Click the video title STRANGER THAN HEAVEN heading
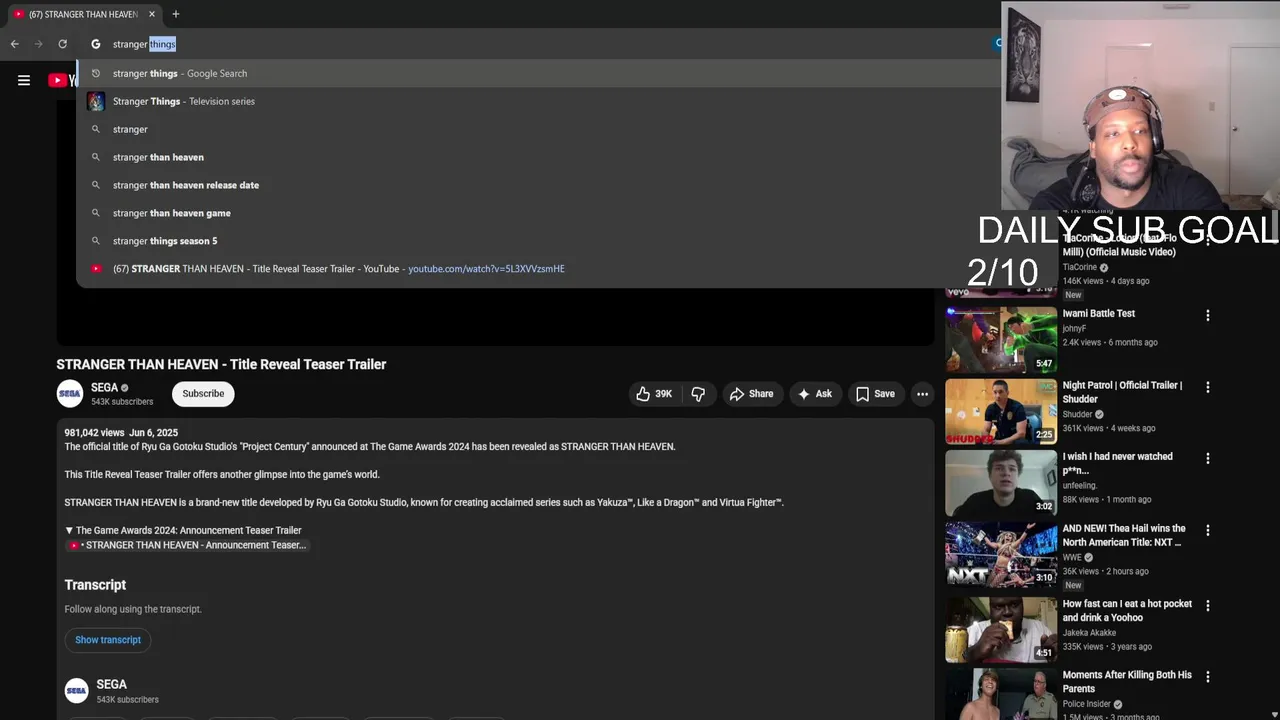This screenshot has height=720, width=1280. tap(221, 364)
